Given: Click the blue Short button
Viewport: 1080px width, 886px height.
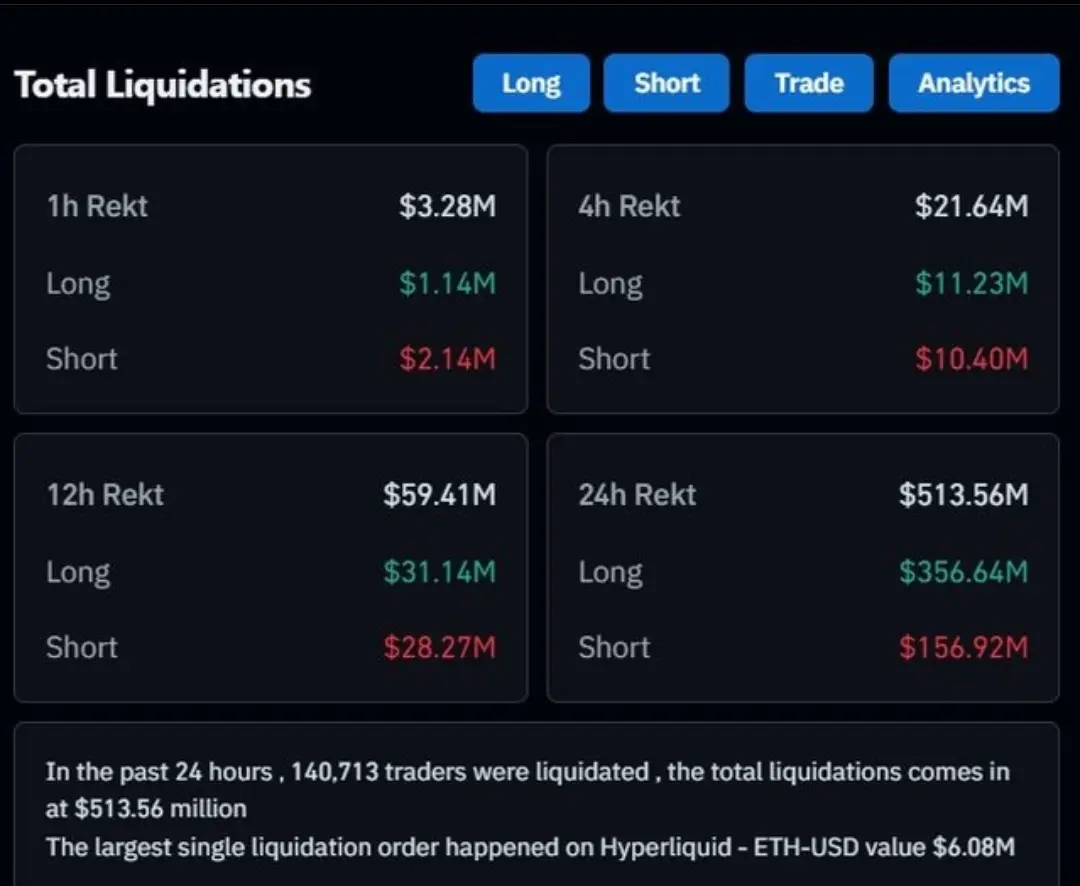Looking at the screenshot, I should coord(666,83).
